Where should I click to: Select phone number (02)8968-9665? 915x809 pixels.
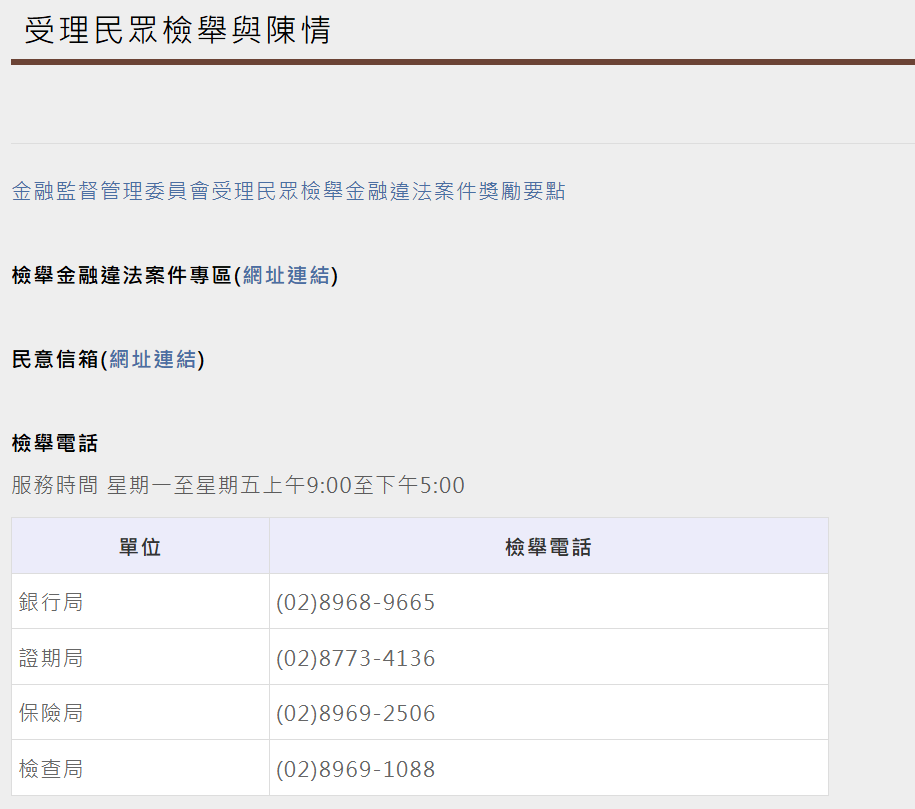tap(355, 602)
